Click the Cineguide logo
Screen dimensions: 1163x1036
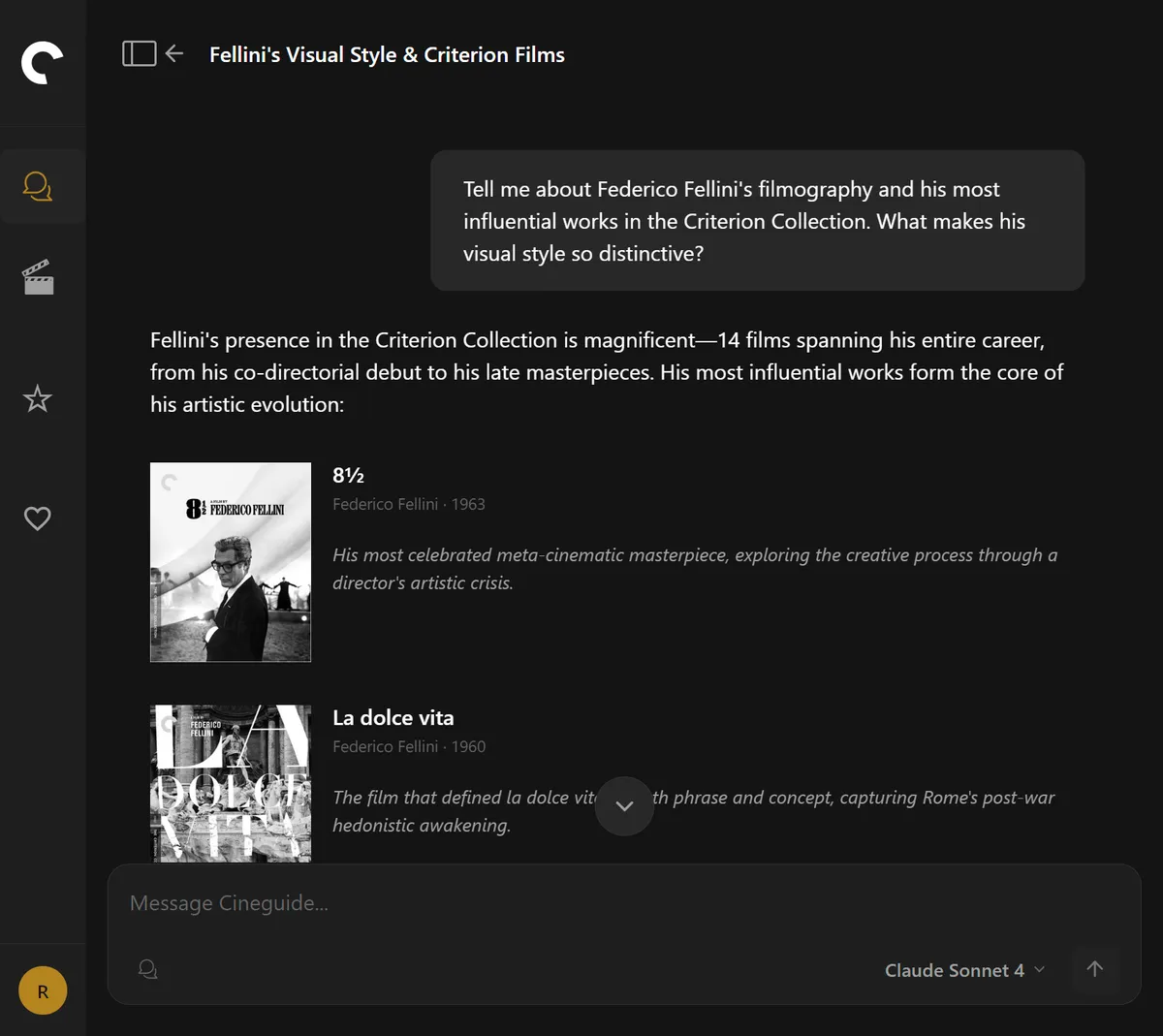[43, 64]
